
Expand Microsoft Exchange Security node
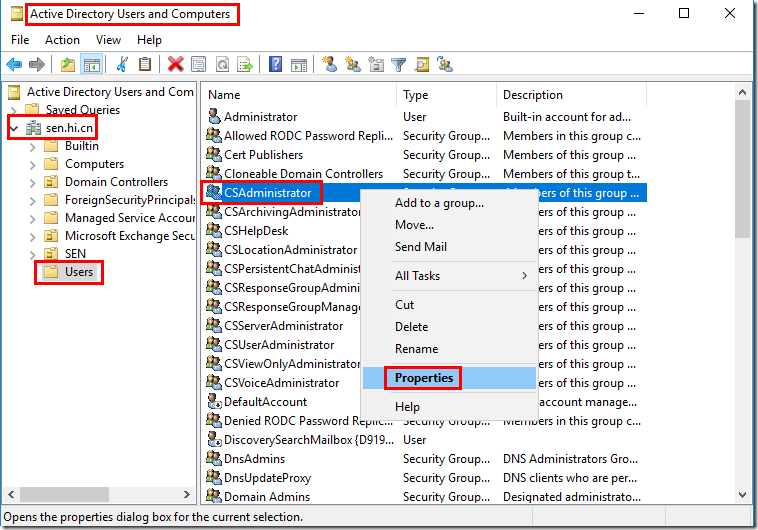(32, 236)
